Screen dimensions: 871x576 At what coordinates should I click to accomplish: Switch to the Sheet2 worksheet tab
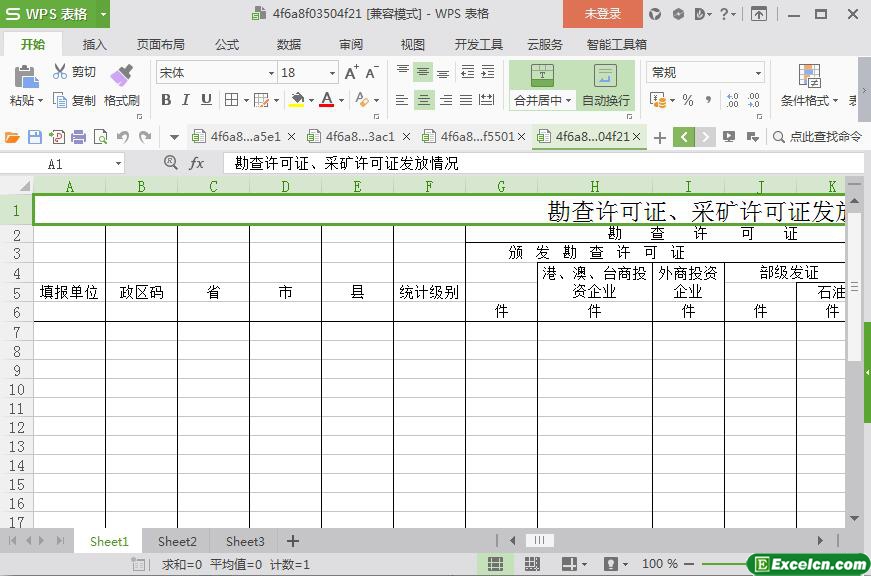pyautogui.click(x=177, y=541)
